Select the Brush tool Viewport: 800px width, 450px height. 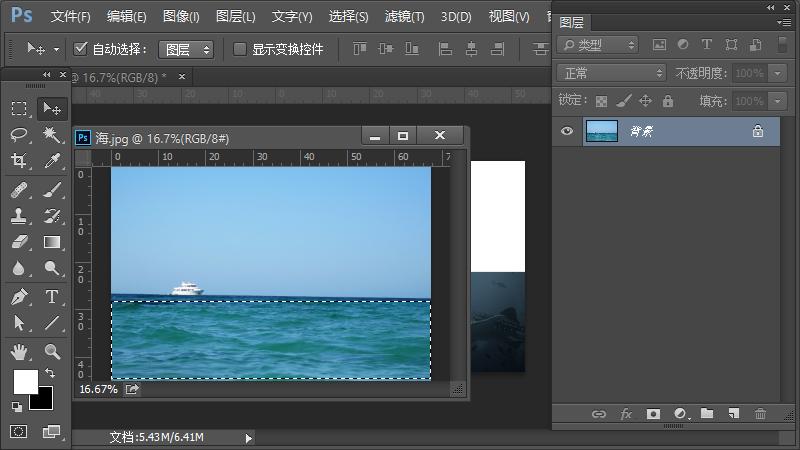[x=52, y=190]
